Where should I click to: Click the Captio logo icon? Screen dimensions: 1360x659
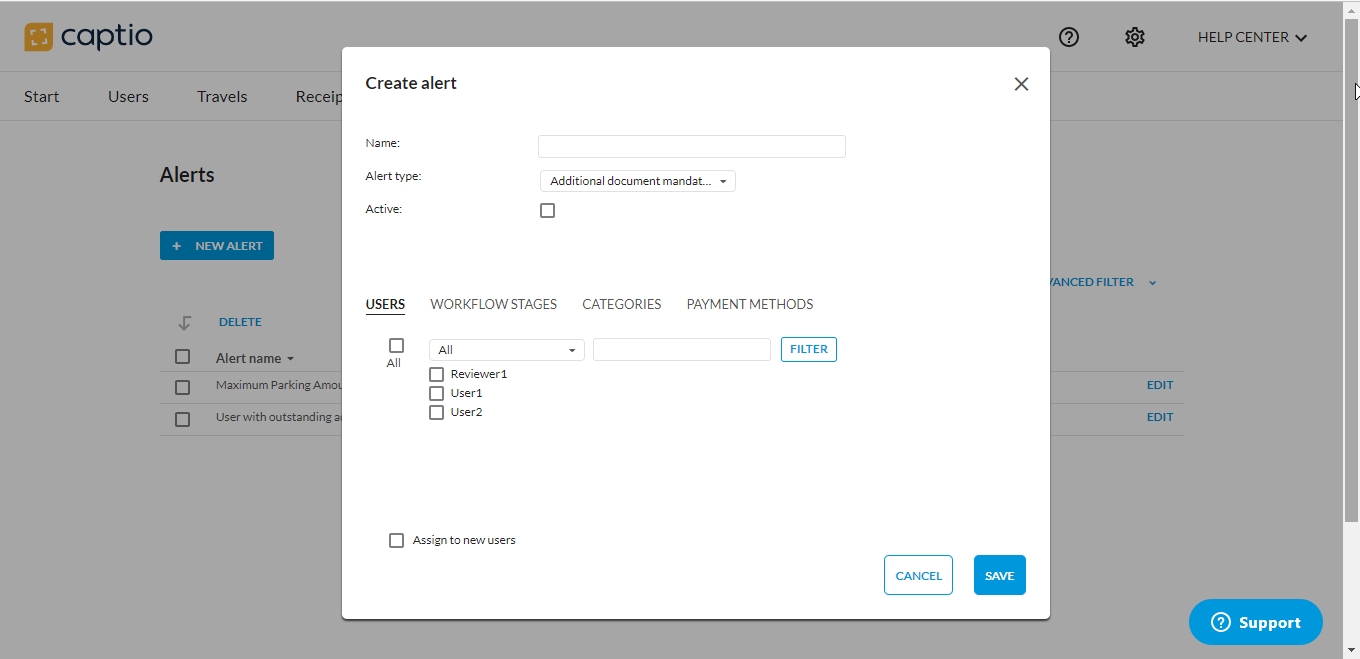(38, 37)
